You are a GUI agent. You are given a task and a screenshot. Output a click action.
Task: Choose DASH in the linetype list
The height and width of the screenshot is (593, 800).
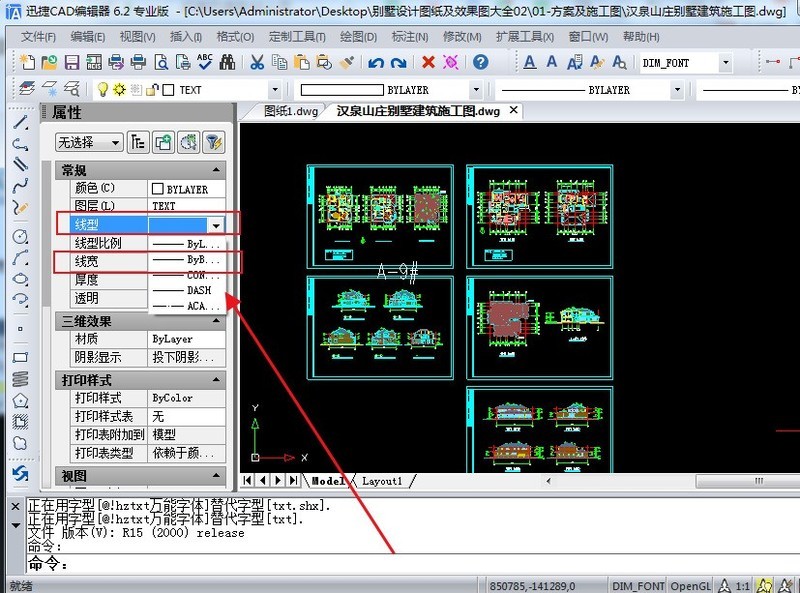point(198,290)
